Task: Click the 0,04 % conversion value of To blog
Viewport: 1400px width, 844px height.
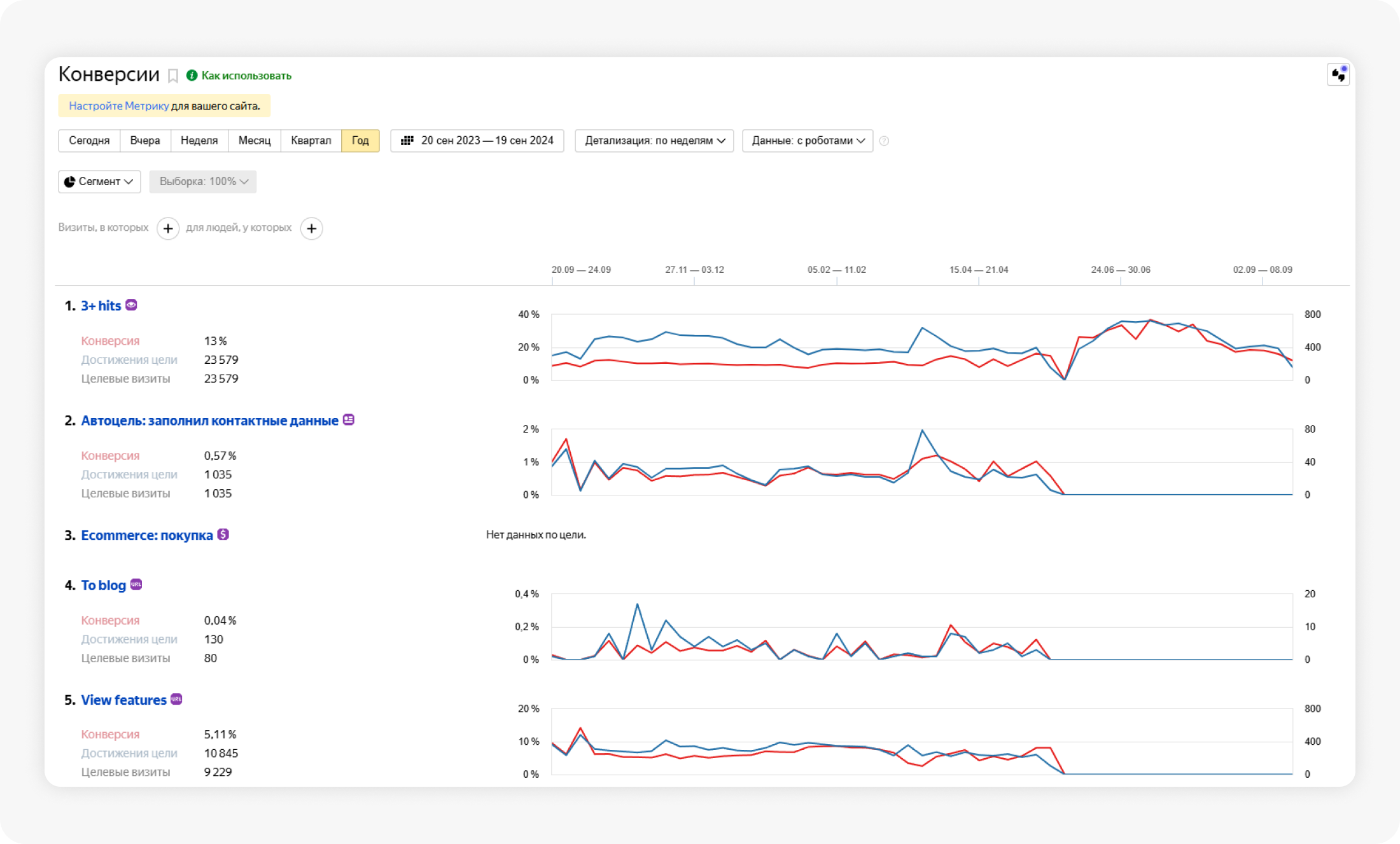Action: [220, 621]
